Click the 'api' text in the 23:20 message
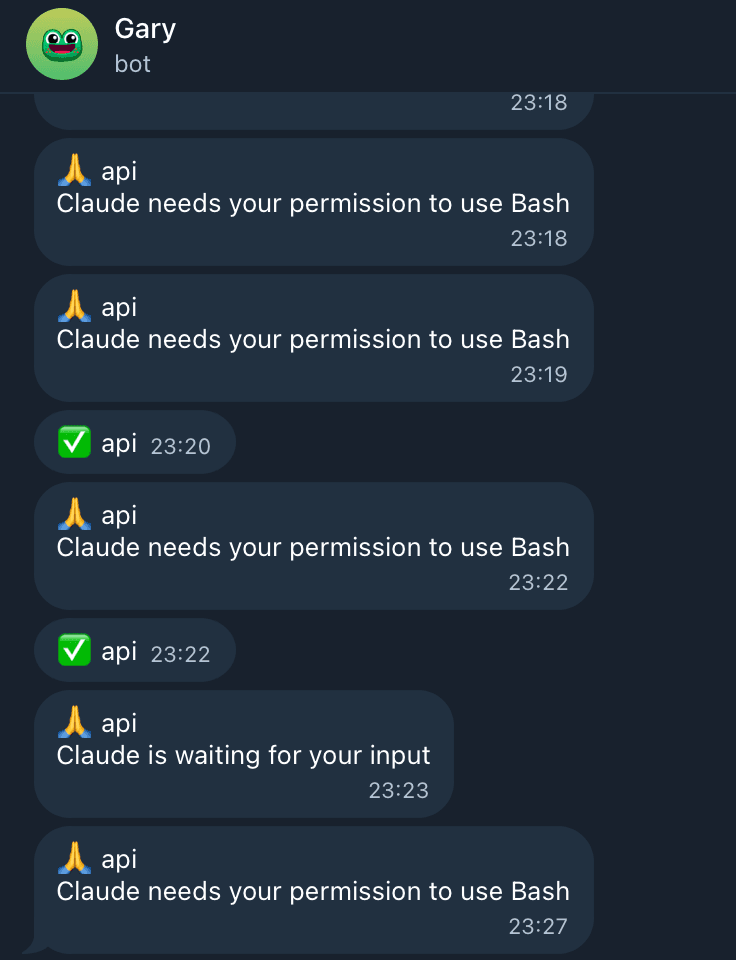736x960 pixels. pyautogui.click(x=120, y=442)
